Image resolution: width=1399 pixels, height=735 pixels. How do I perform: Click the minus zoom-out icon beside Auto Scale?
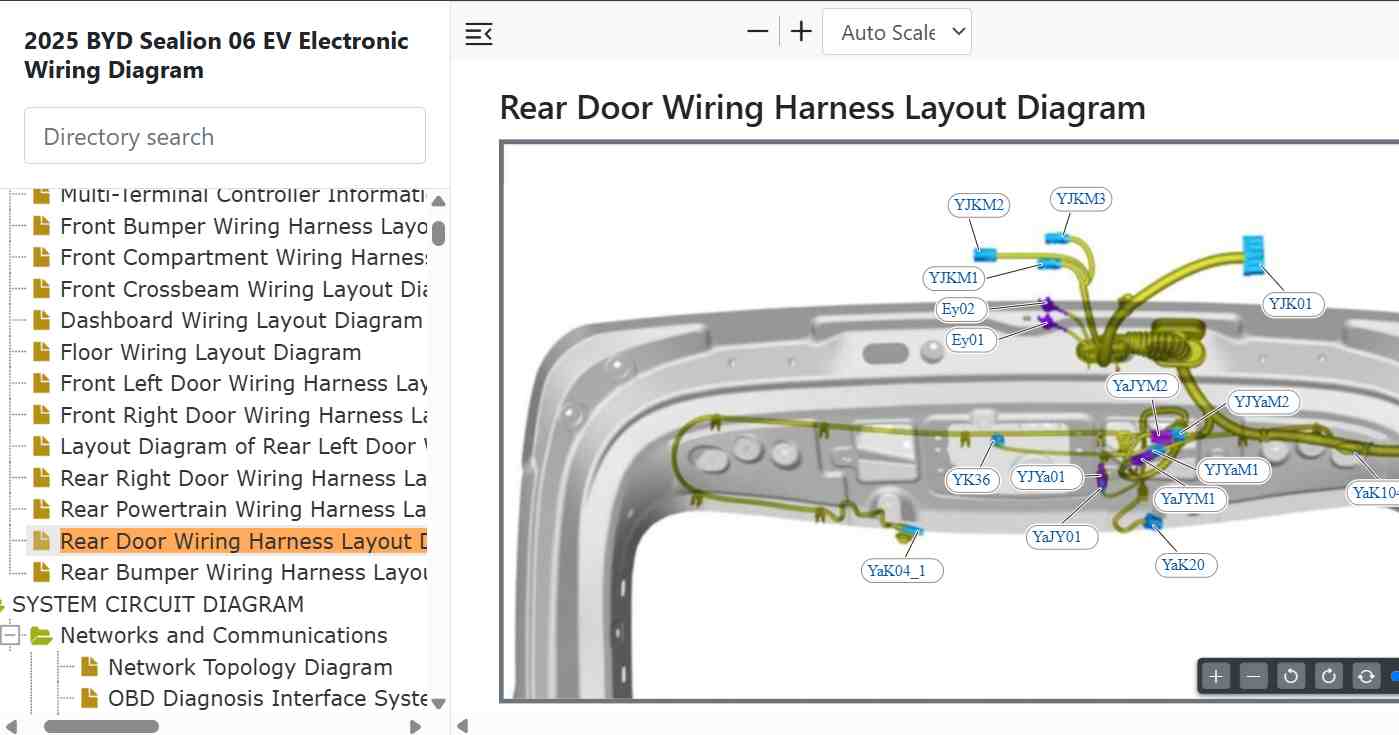[x=758, y=32]
